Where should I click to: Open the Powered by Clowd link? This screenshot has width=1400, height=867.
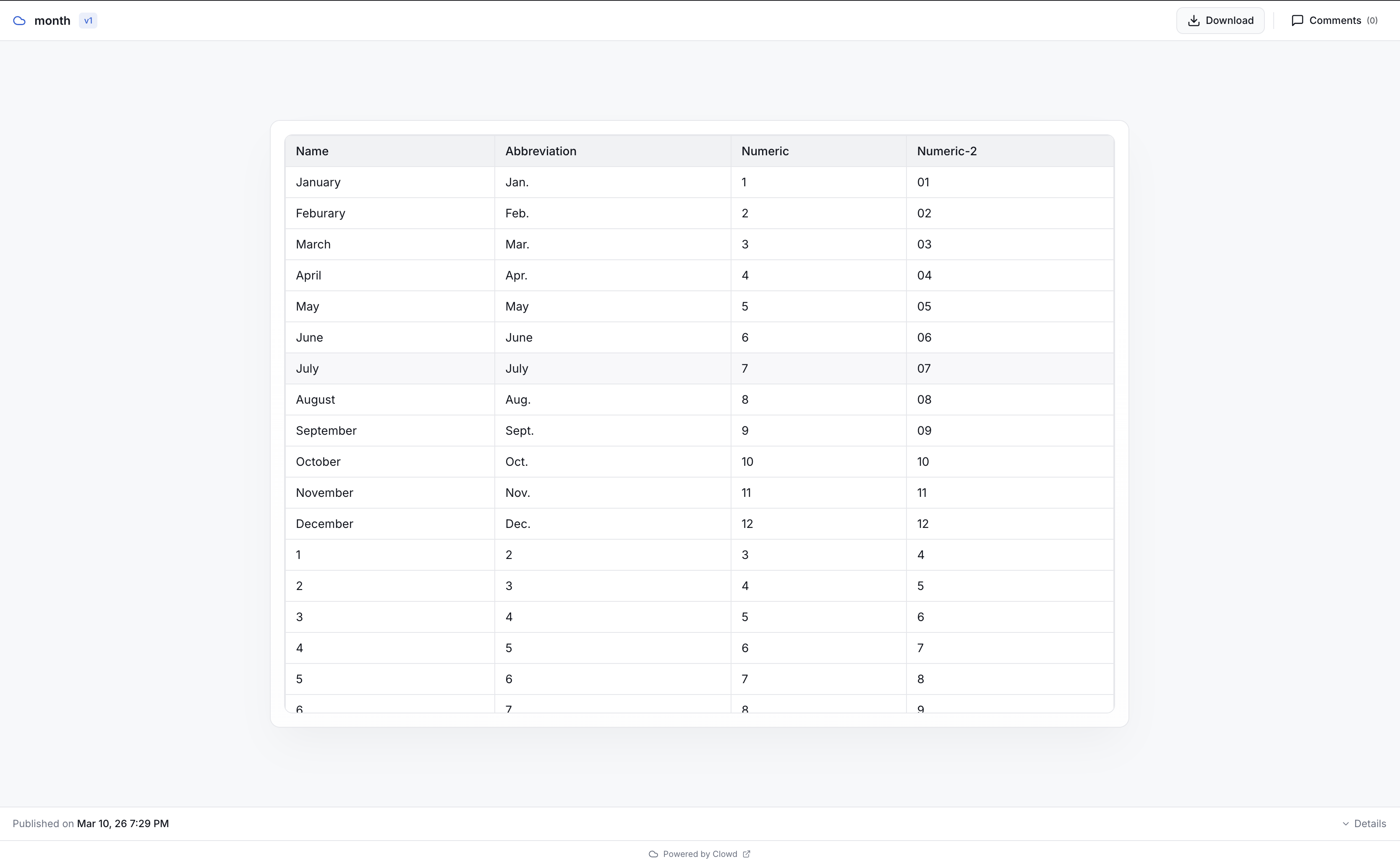(x=700, y=854)
